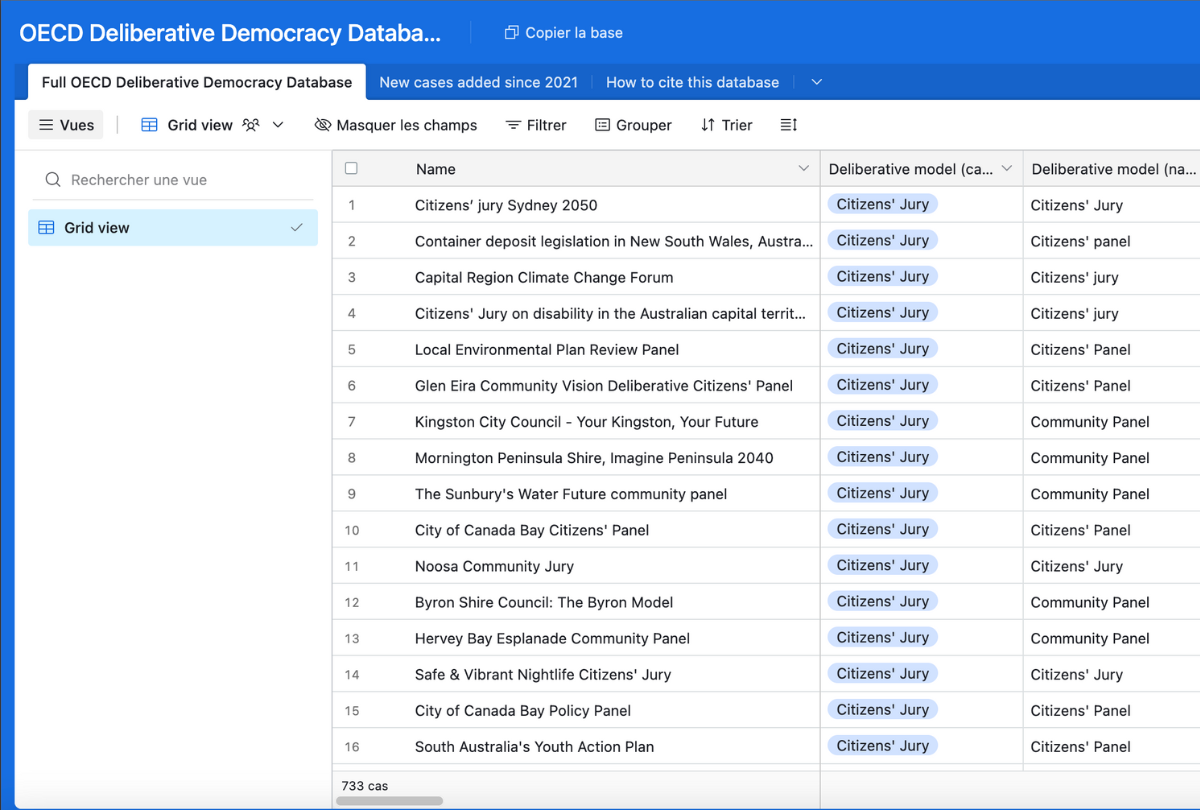Click Citizens' panel cell in Container deposit row

(x=1111, y=241)
